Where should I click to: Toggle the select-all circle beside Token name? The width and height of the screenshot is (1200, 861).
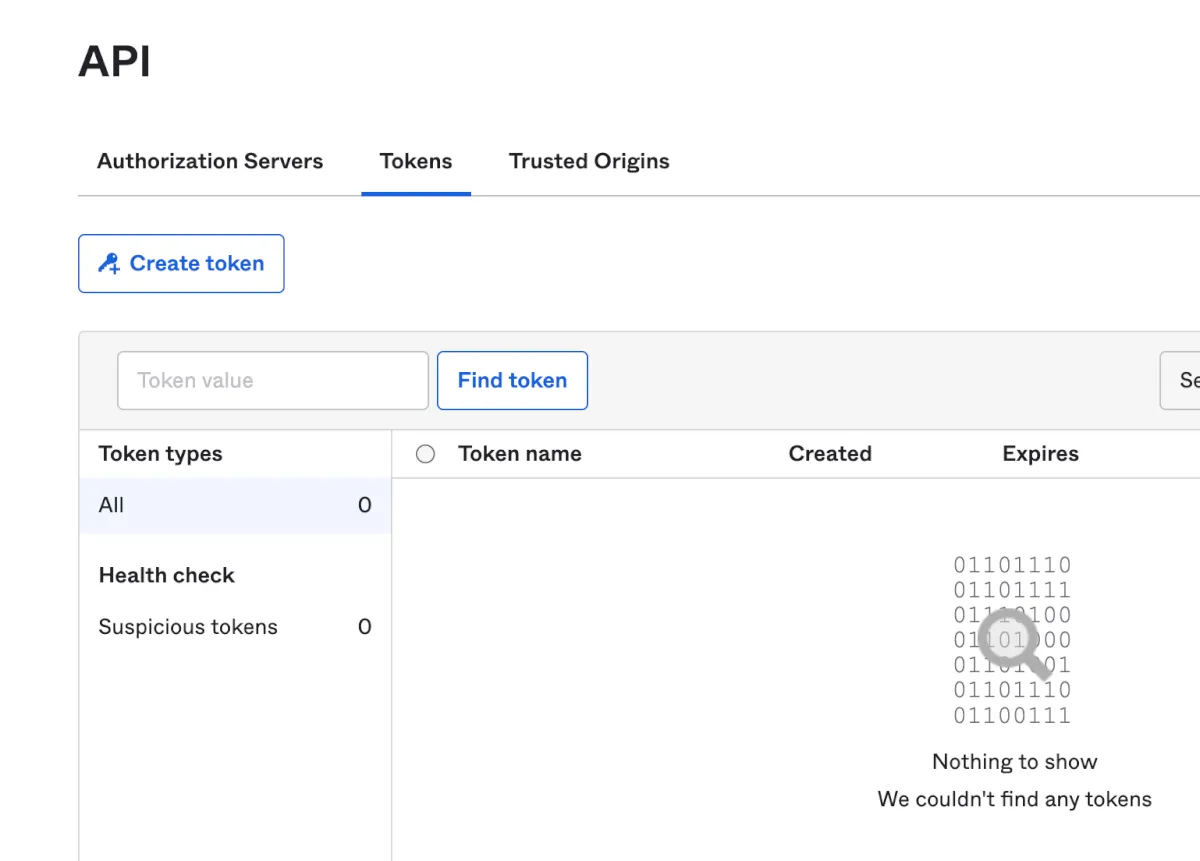click(425, 454)
